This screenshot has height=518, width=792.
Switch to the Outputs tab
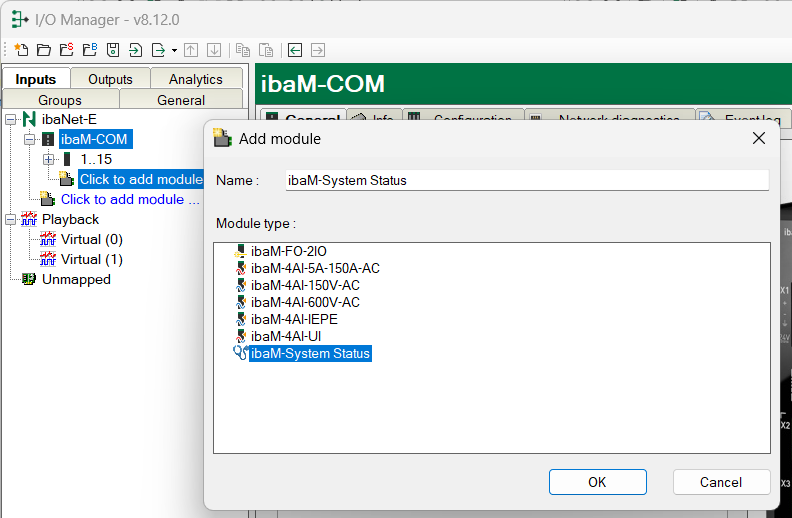pyautogui.click(x=110, y=79)
